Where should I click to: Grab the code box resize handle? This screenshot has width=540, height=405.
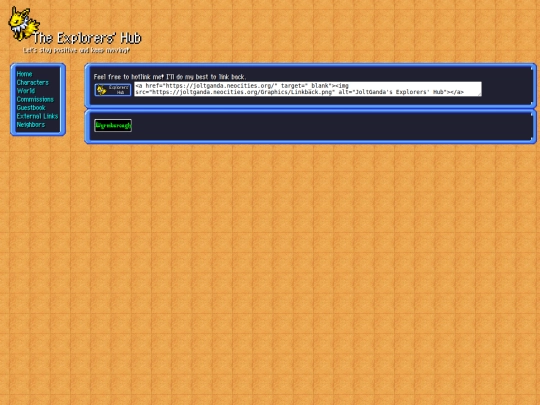[x=479, y=94]
